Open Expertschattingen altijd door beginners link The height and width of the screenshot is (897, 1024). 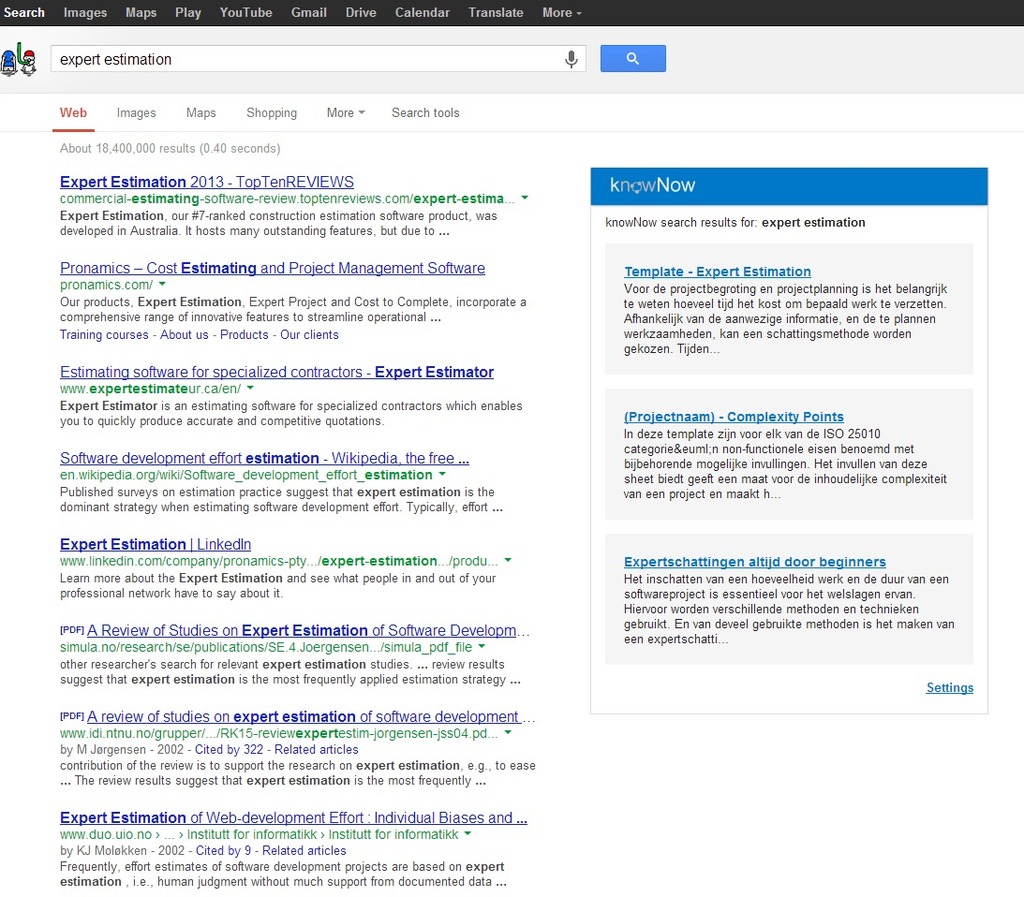755,561
